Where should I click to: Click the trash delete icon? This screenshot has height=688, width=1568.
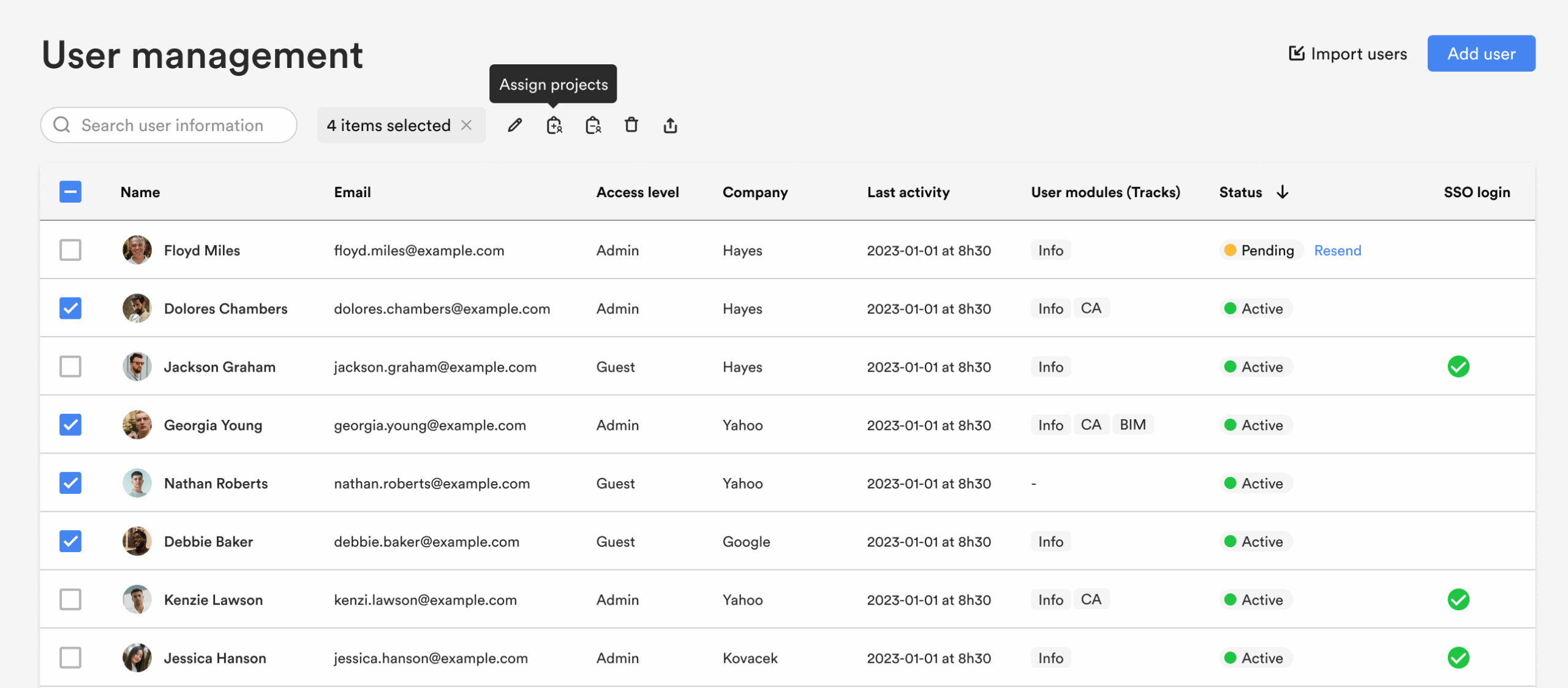[x=631, y=125]
